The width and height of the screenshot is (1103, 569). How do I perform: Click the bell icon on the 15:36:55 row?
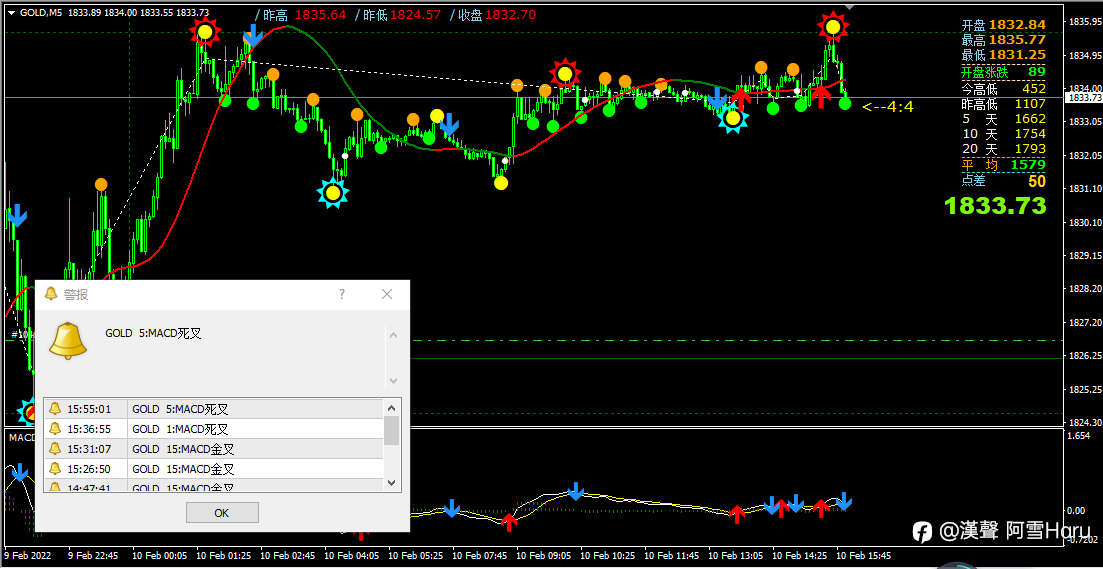tap(56, 428)
